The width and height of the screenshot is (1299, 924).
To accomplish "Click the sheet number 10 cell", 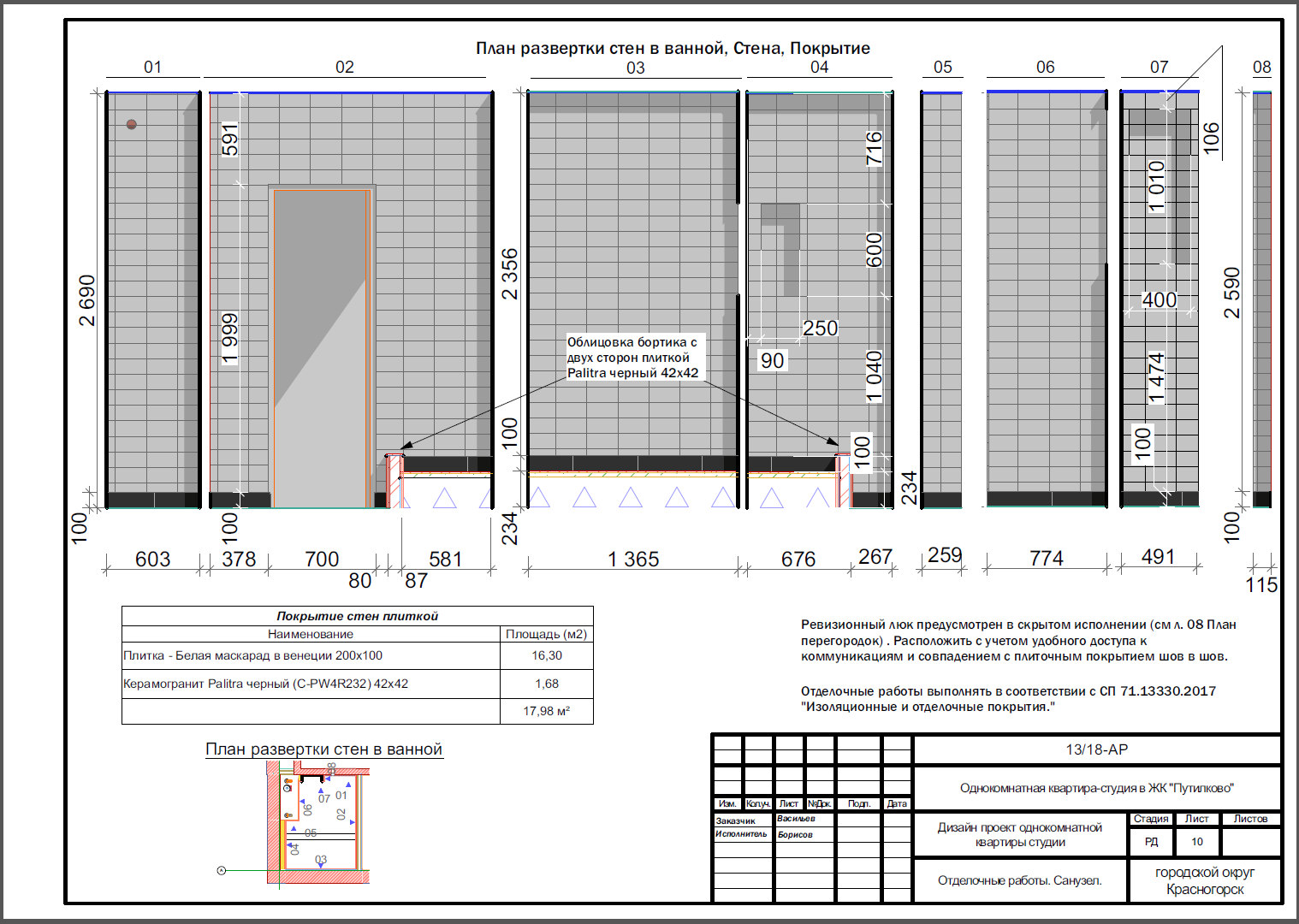I will pyautogui.click(x=1197, y=842).
